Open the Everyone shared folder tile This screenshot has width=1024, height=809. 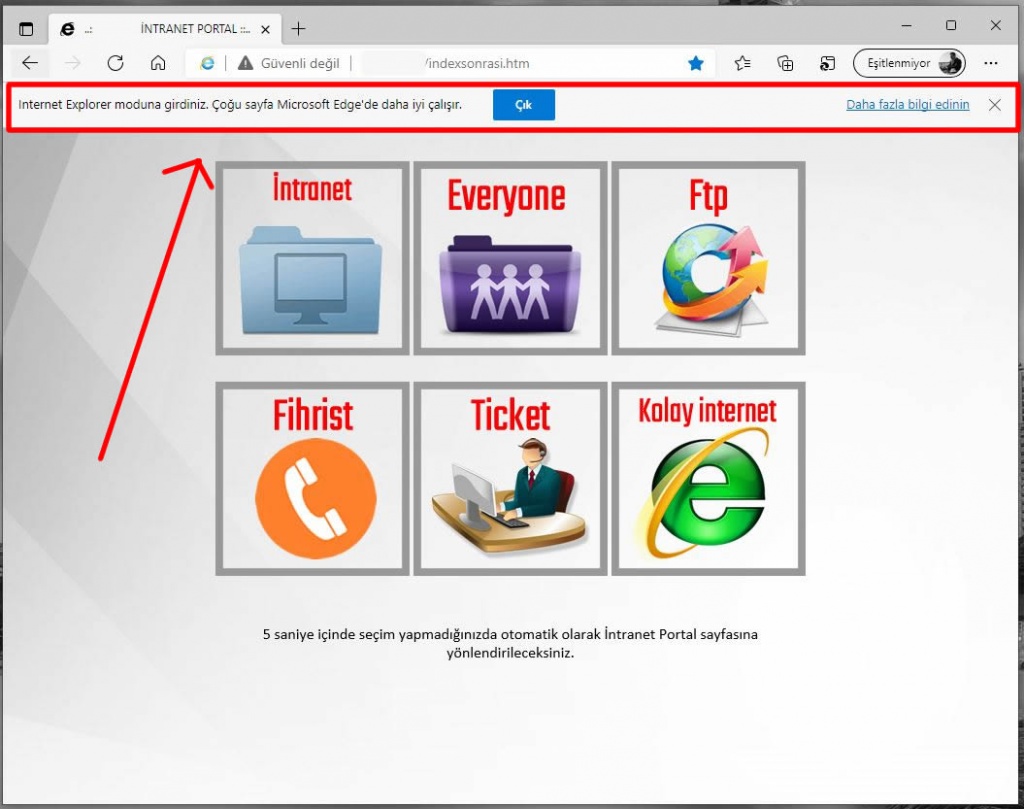[510, 258]
